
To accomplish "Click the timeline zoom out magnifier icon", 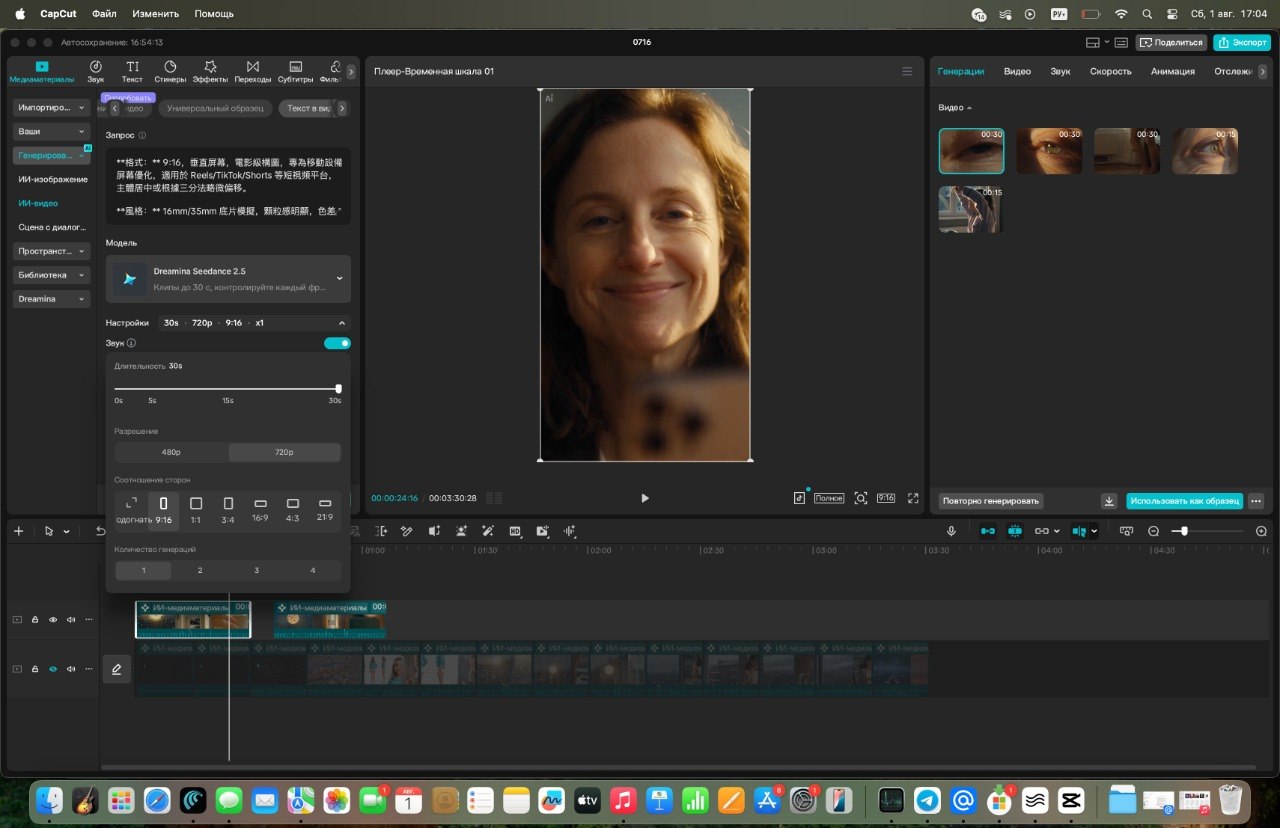I will click(x=1153, y=531).
